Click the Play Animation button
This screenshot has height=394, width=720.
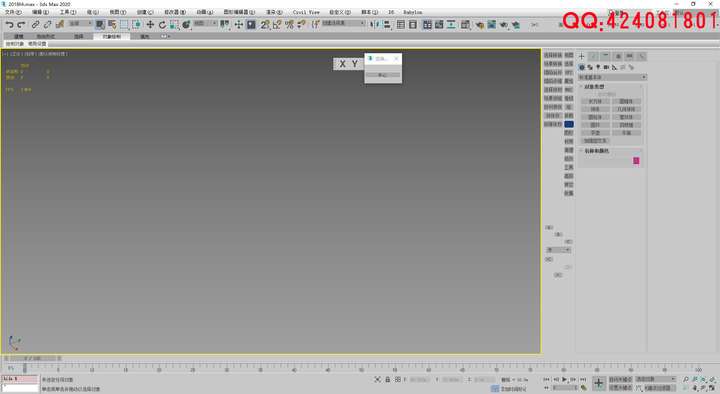click(565, 380)
